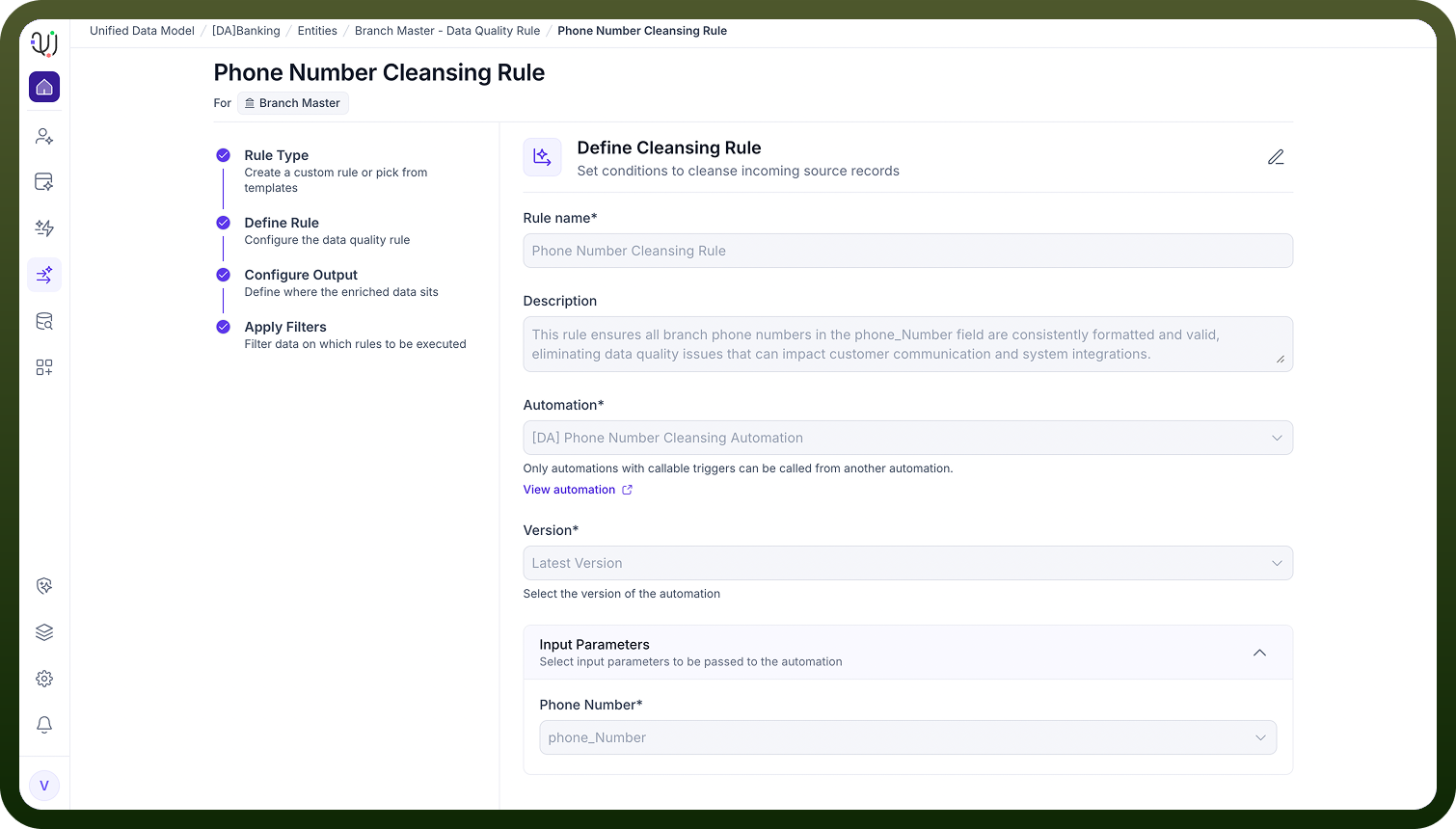This screenshot has height=829, width=1456.
Task: Open the database search icon in sidebar
Action: point(44,321)
